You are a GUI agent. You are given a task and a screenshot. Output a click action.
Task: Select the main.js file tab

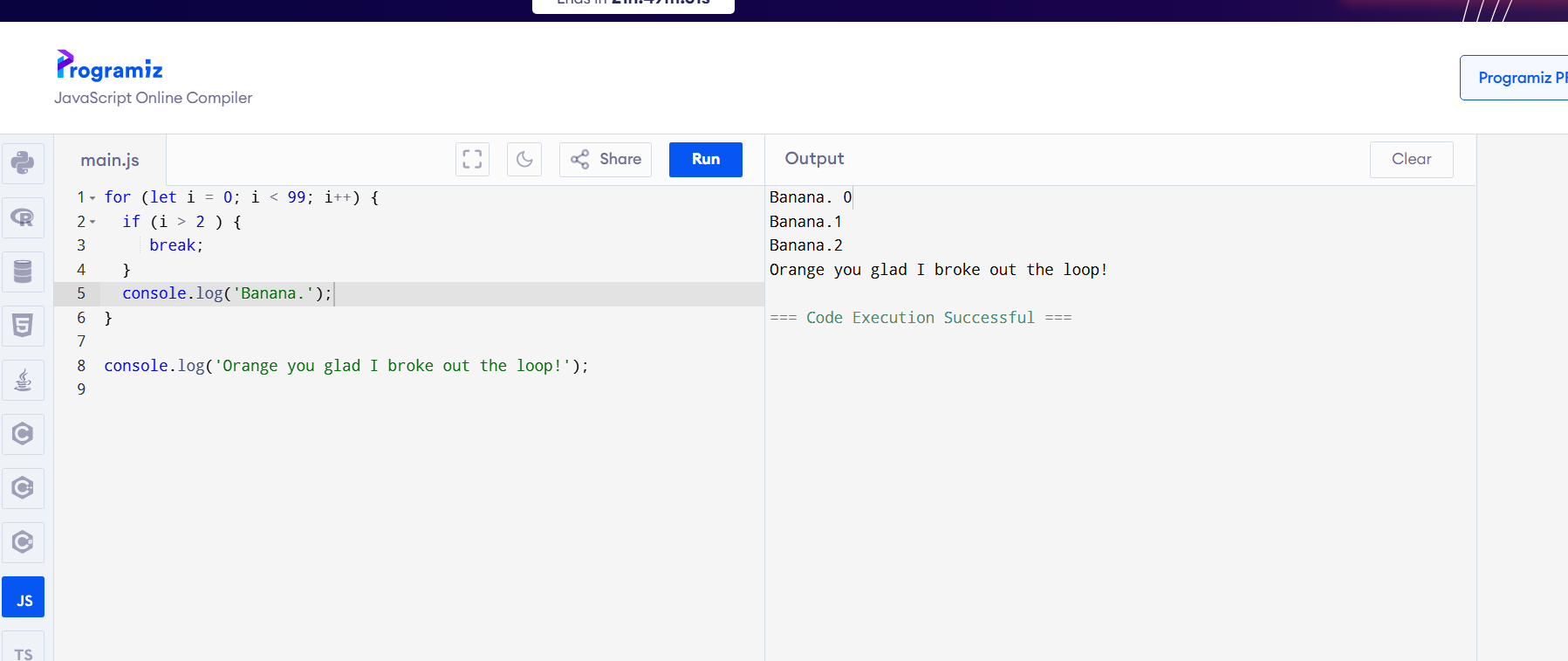pyautogui.click(x=110, y=160)
